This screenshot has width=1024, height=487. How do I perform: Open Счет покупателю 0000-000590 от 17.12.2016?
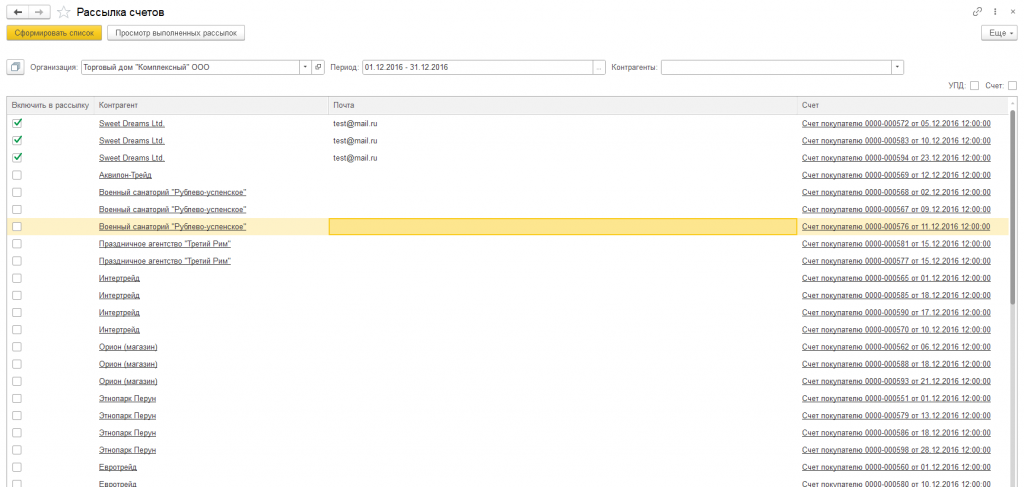(x=896, y=313)
